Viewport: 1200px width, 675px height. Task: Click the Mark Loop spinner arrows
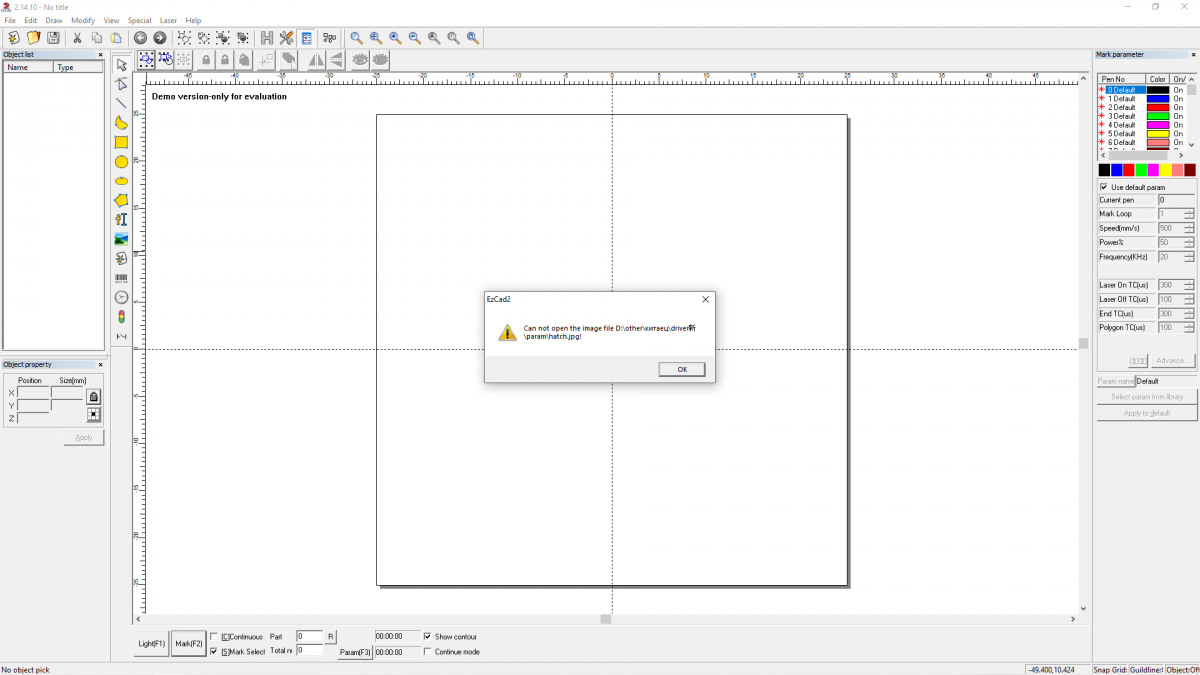(1189, 214)
